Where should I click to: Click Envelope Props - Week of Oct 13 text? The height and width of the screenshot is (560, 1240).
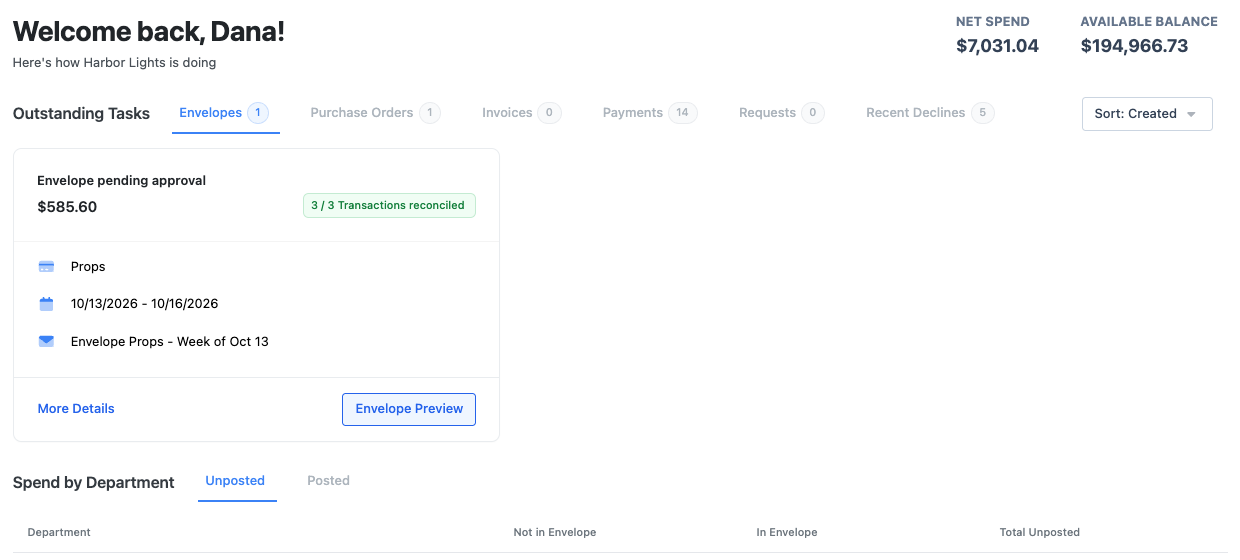point(170,342)
